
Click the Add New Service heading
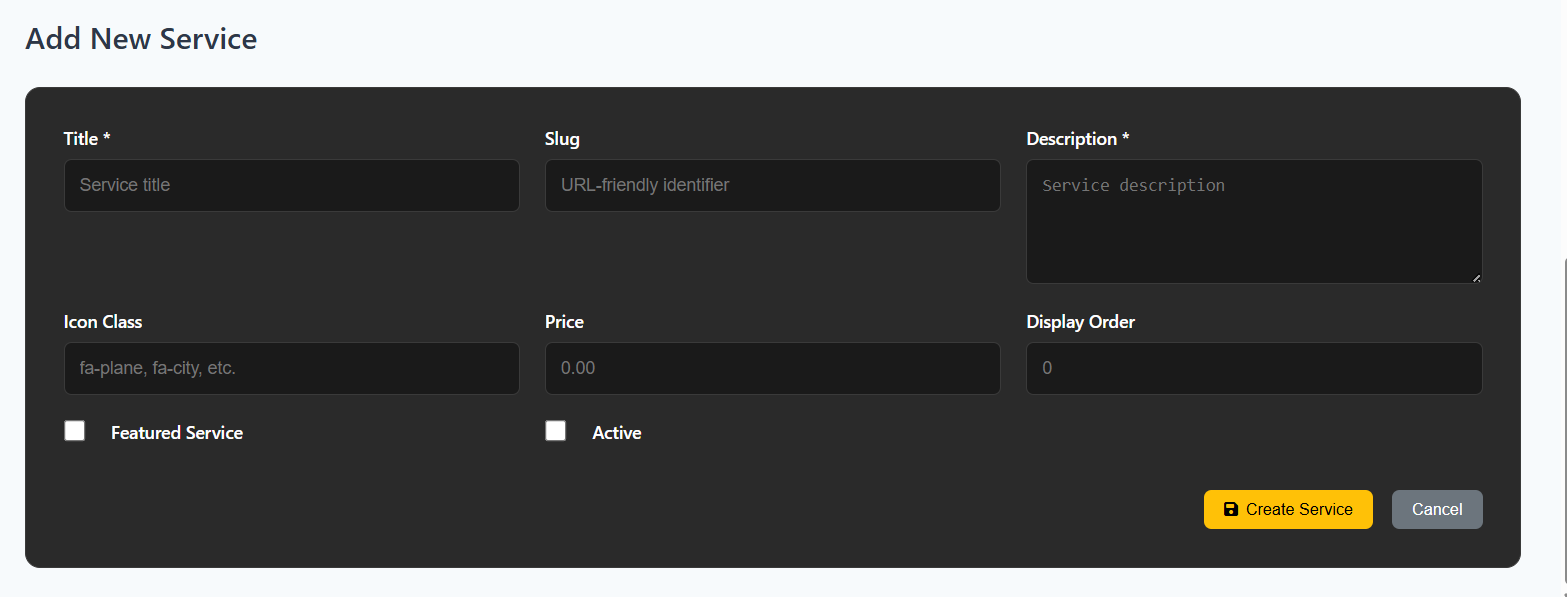tap(140, 38)
